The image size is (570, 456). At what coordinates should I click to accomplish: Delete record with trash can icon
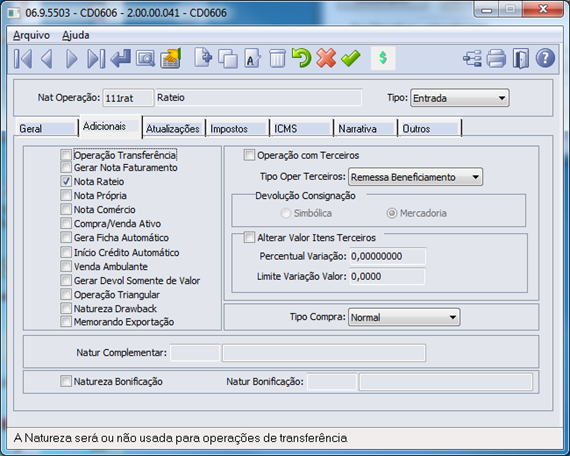277,59
